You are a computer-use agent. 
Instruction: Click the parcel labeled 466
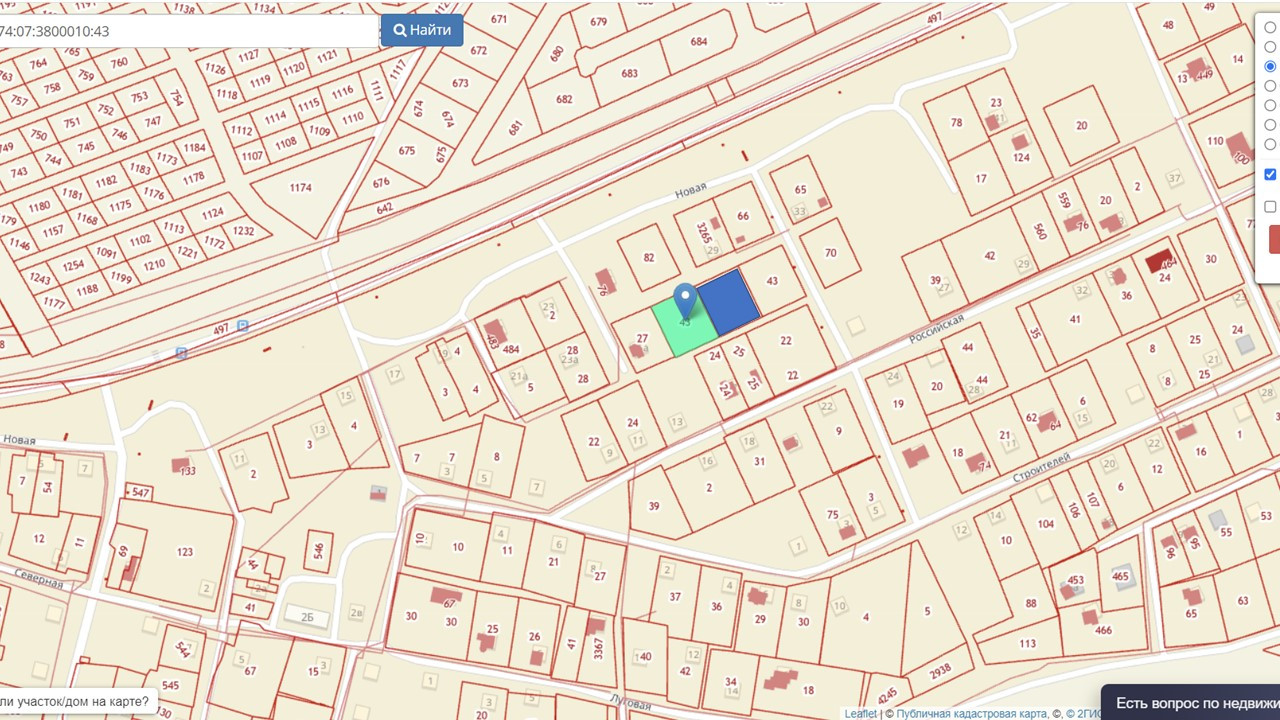click(1103, 630)
